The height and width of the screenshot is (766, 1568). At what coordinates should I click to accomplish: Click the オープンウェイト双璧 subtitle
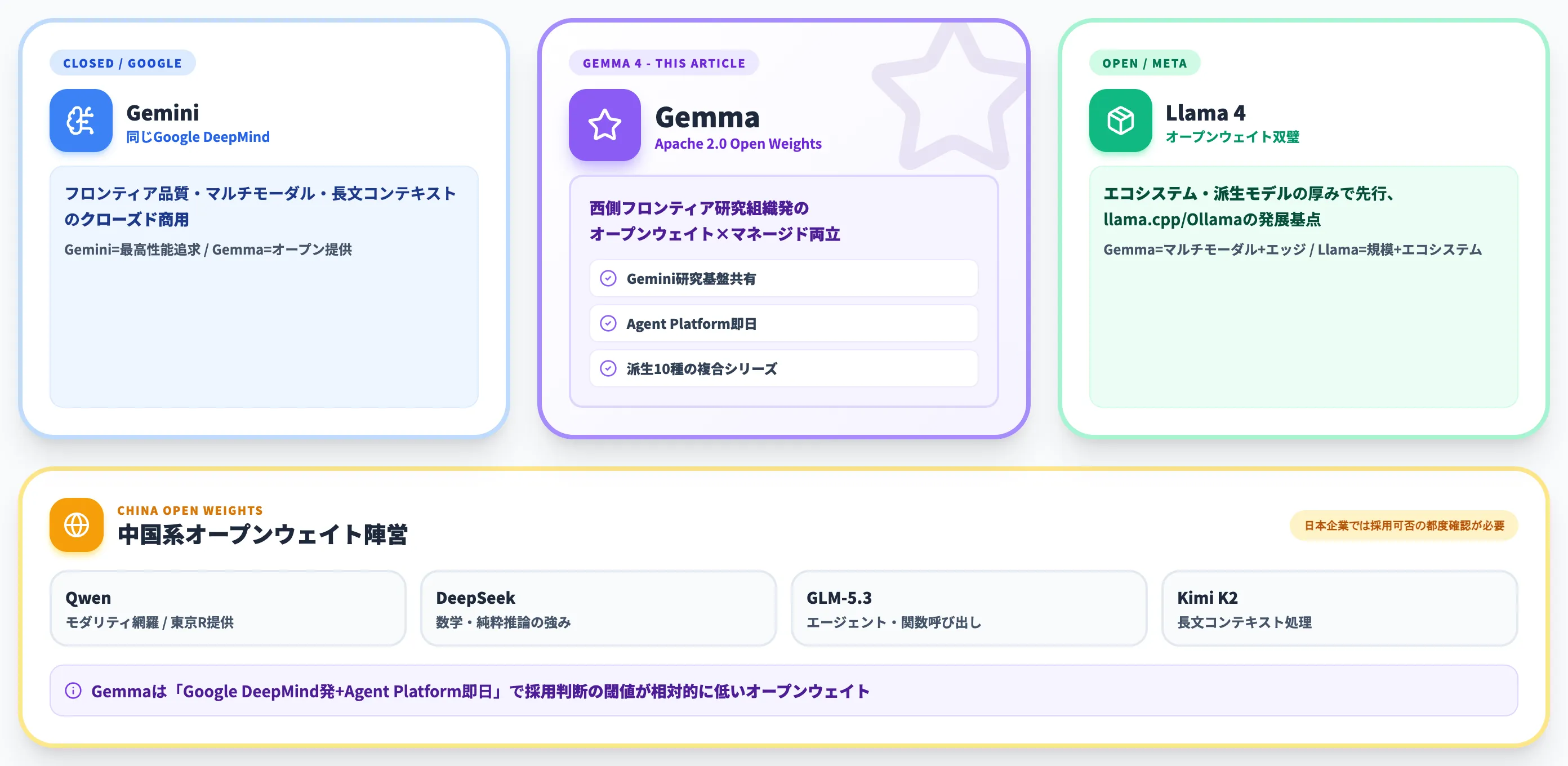[1233, 137]
